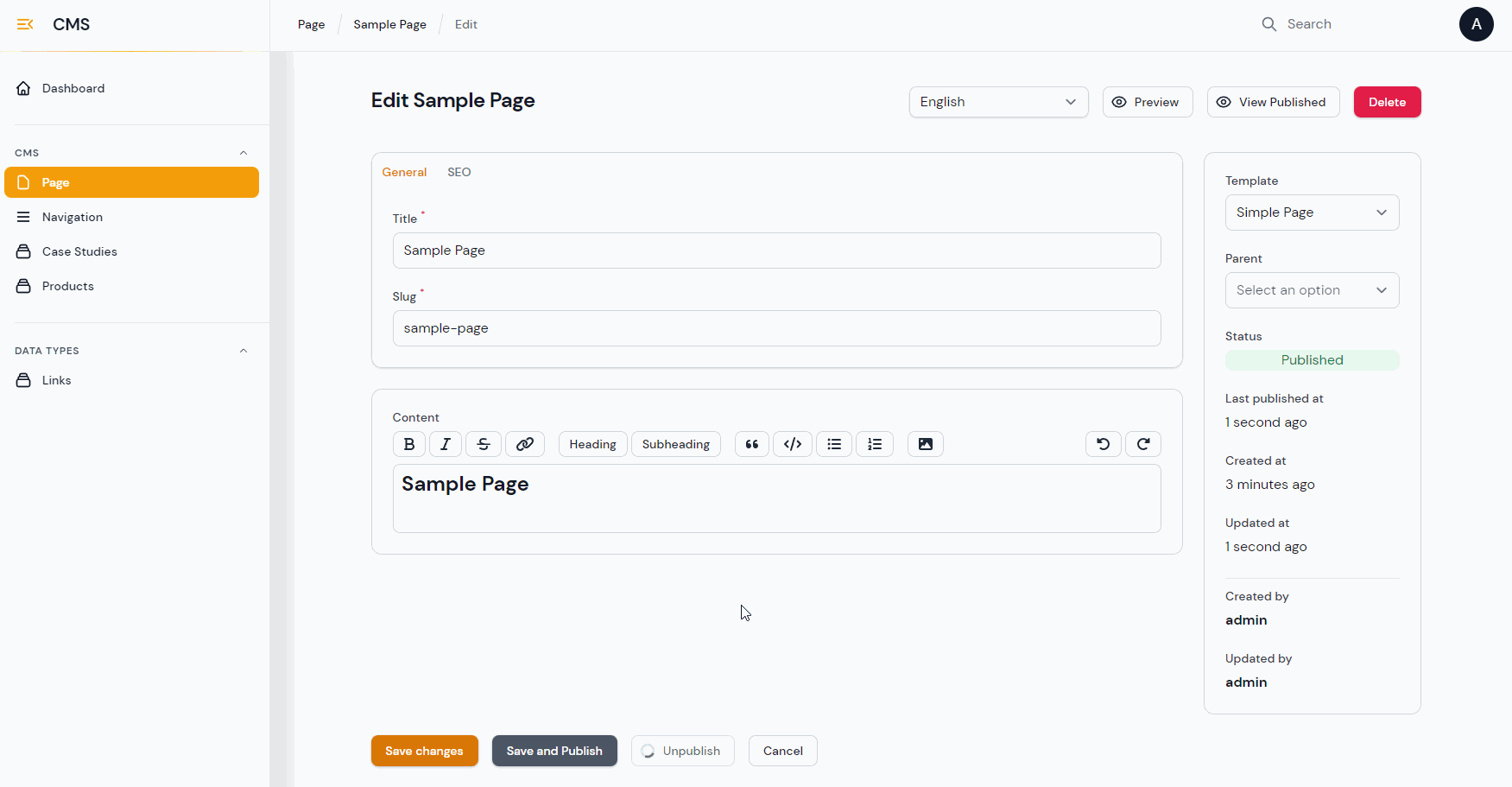
Task: Click the Page breadcrumb link
Action: click(312, 24)
